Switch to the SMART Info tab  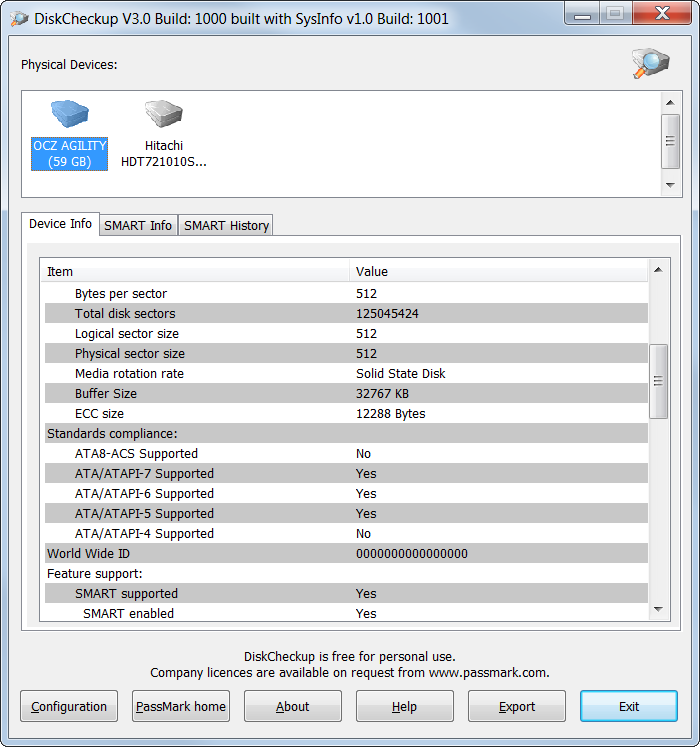tap(138, 225)
